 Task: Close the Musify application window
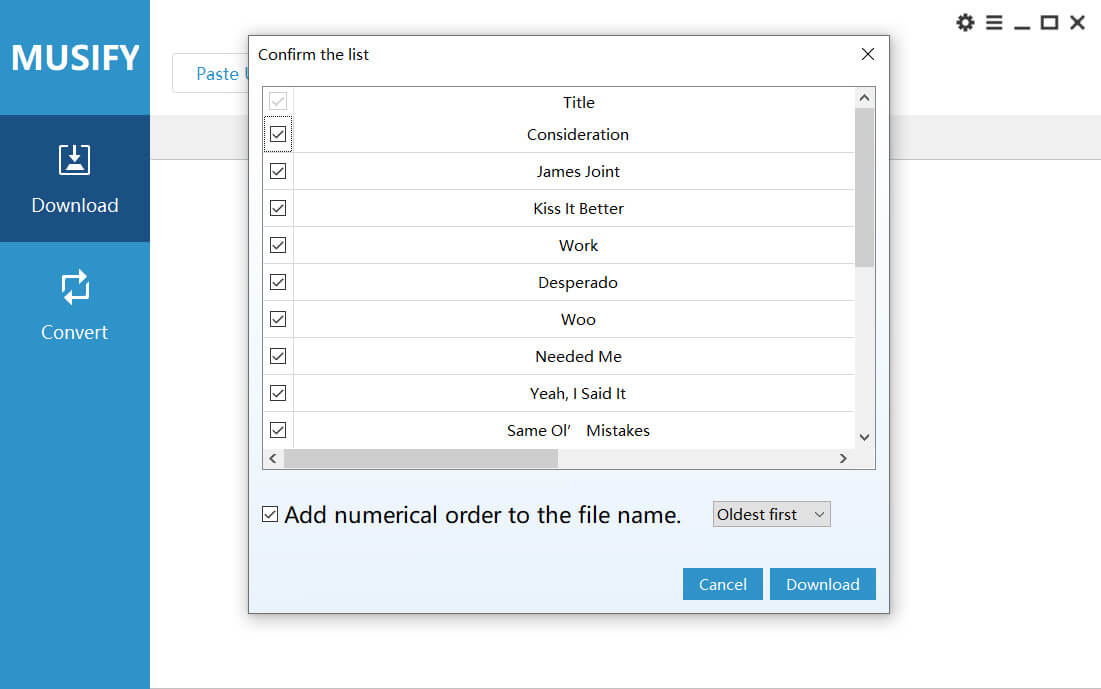(1077, 22)
